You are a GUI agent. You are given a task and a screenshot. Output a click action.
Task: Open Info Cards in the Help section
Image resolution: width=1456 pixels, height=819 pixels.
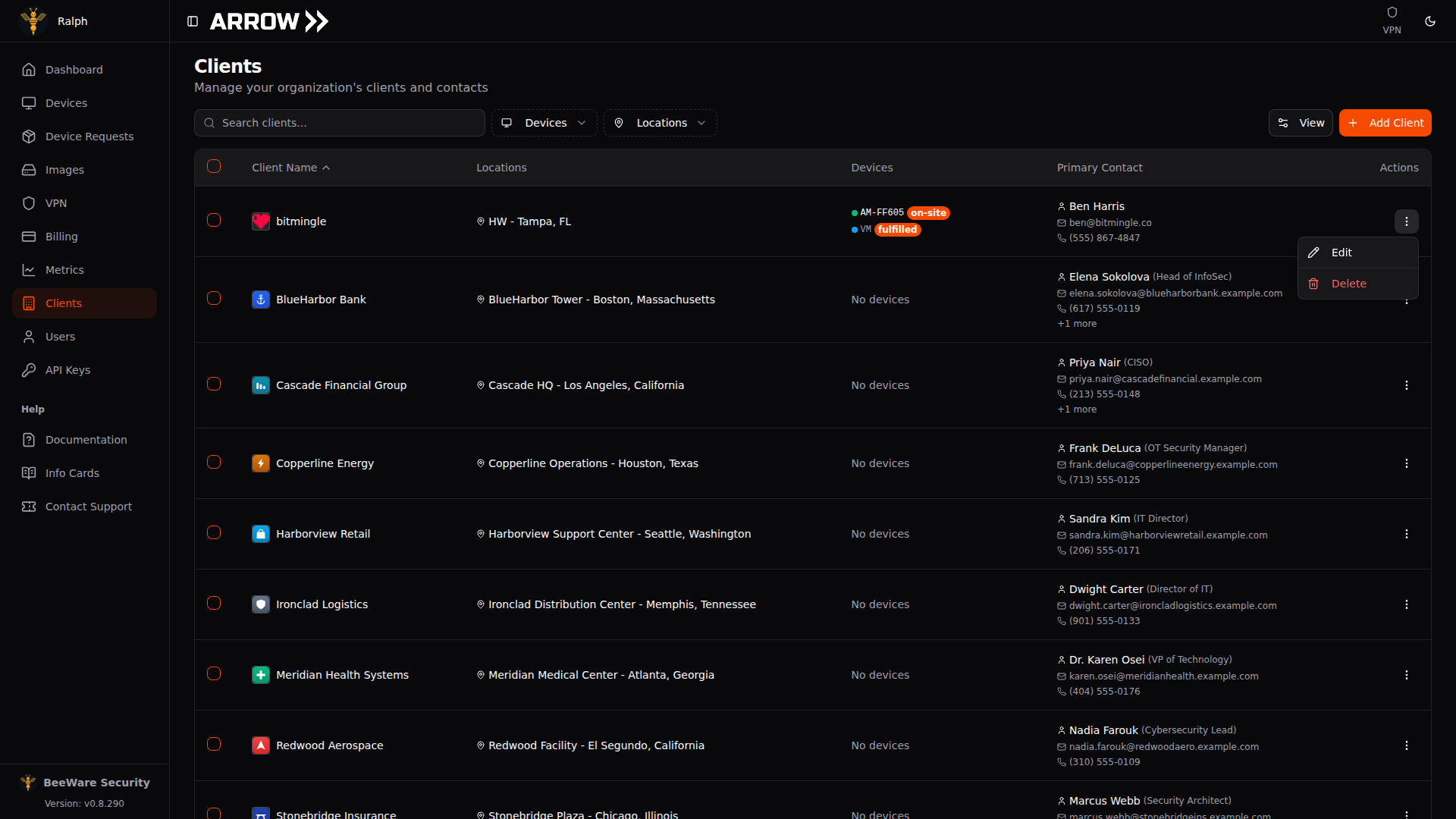coord(85,473)
